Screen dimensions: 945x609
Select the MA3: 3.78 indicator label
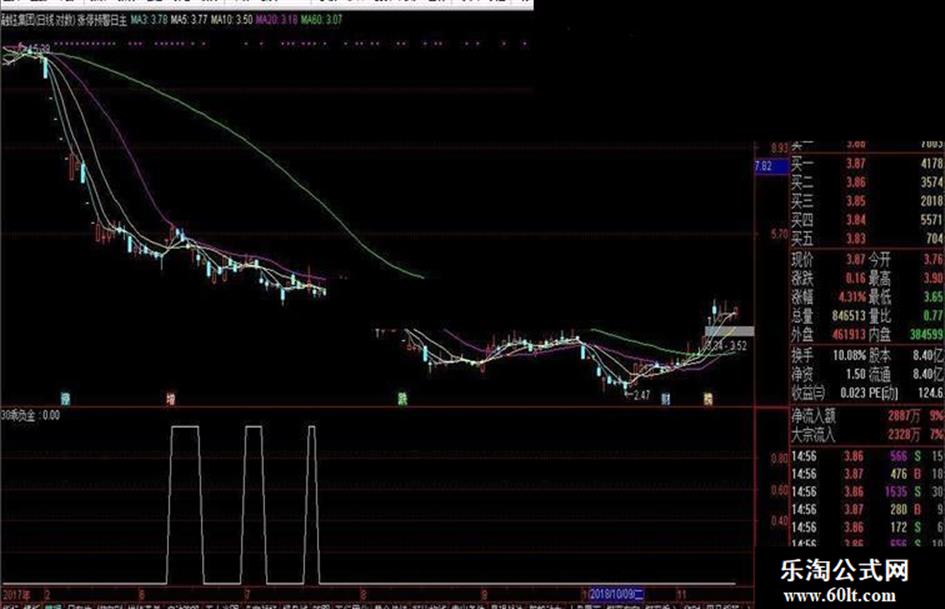[149, 20]
